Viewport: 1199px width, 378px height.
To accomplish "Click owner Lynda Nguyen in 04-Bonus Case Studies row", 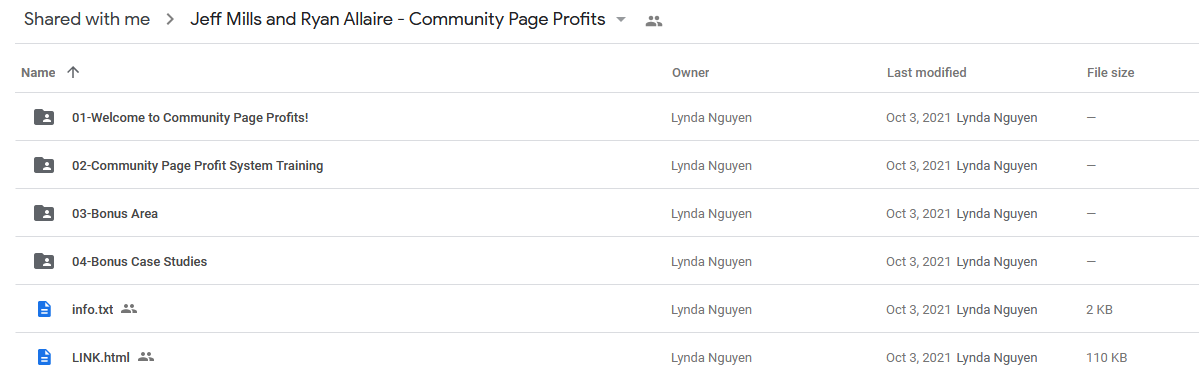I will (711, 262).
